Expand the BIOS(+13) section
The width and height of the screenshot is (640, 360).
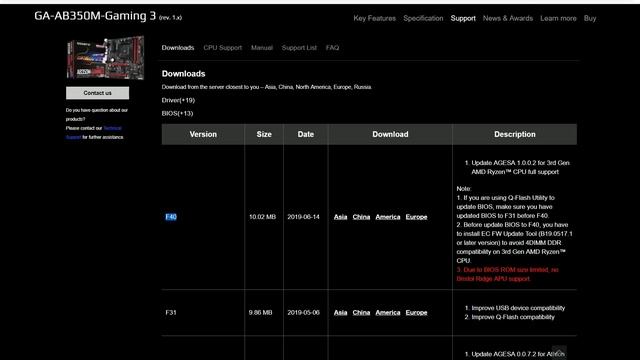click(177, 113)
